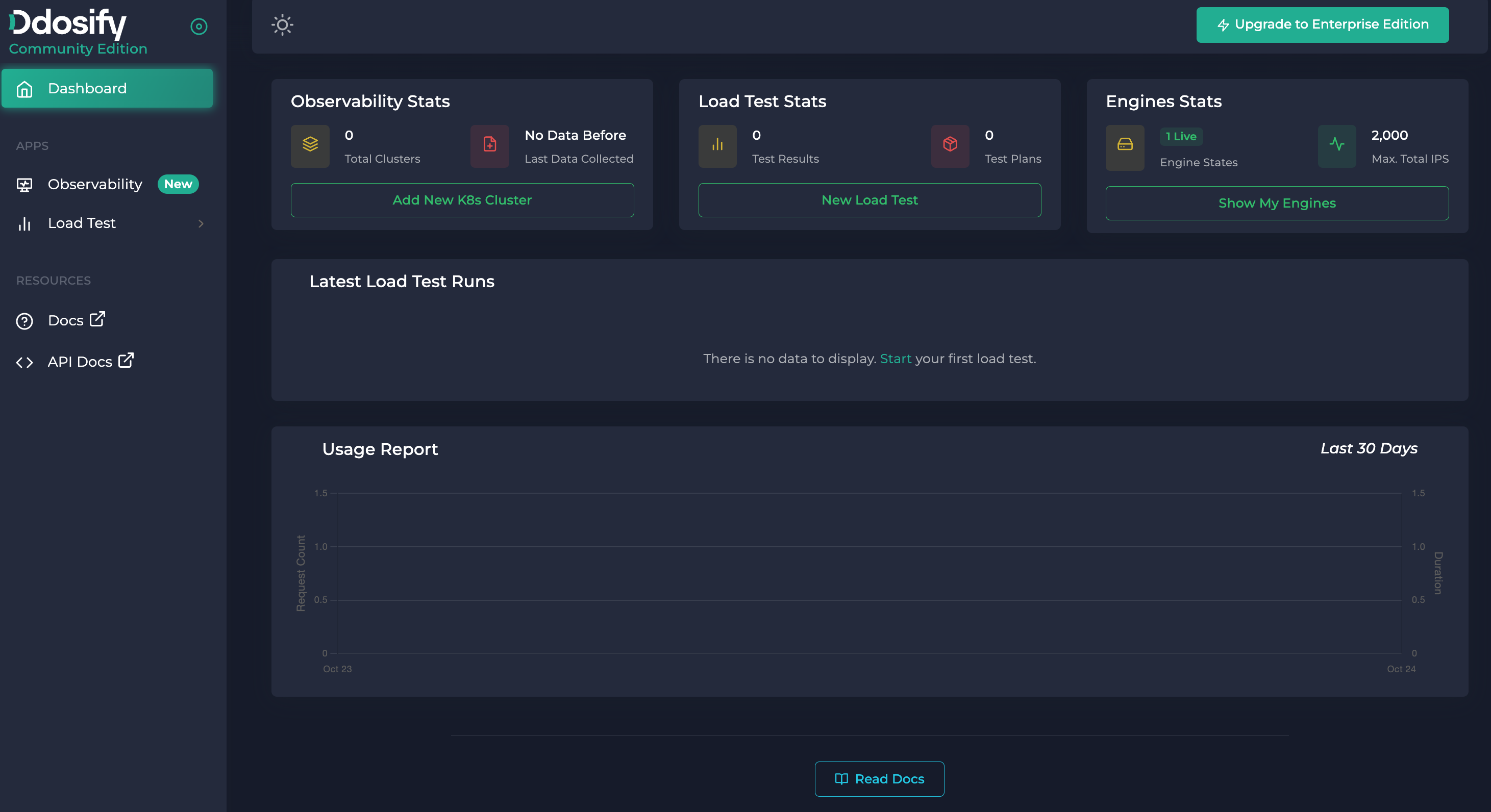This screenshot has height=812, width=1491.
Task: Click the 1 Live engine badge
Action: (x=1181, y=136)
